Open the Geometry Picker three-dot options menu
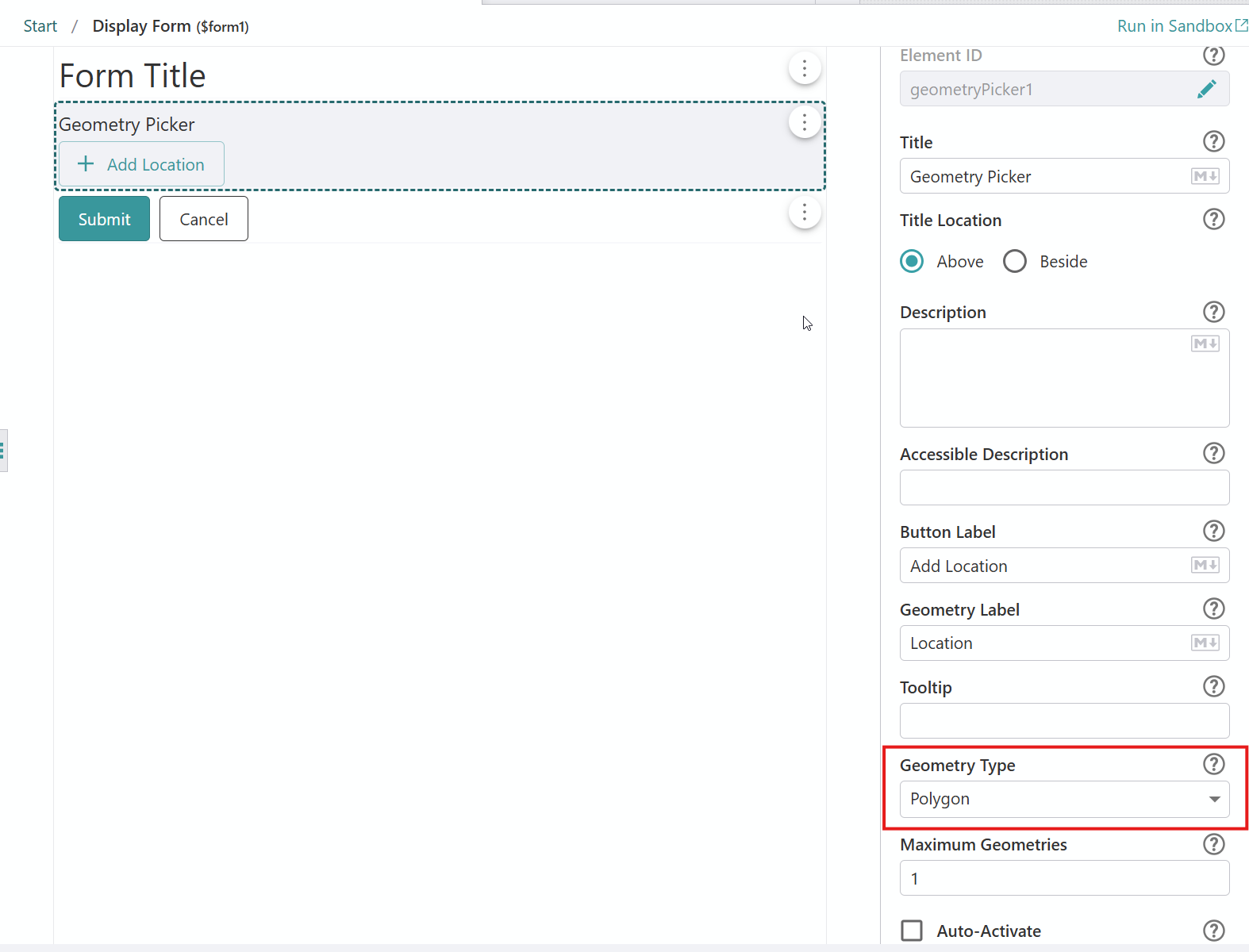The height and width of the screenshot is (952, 1249). (804, 122)
